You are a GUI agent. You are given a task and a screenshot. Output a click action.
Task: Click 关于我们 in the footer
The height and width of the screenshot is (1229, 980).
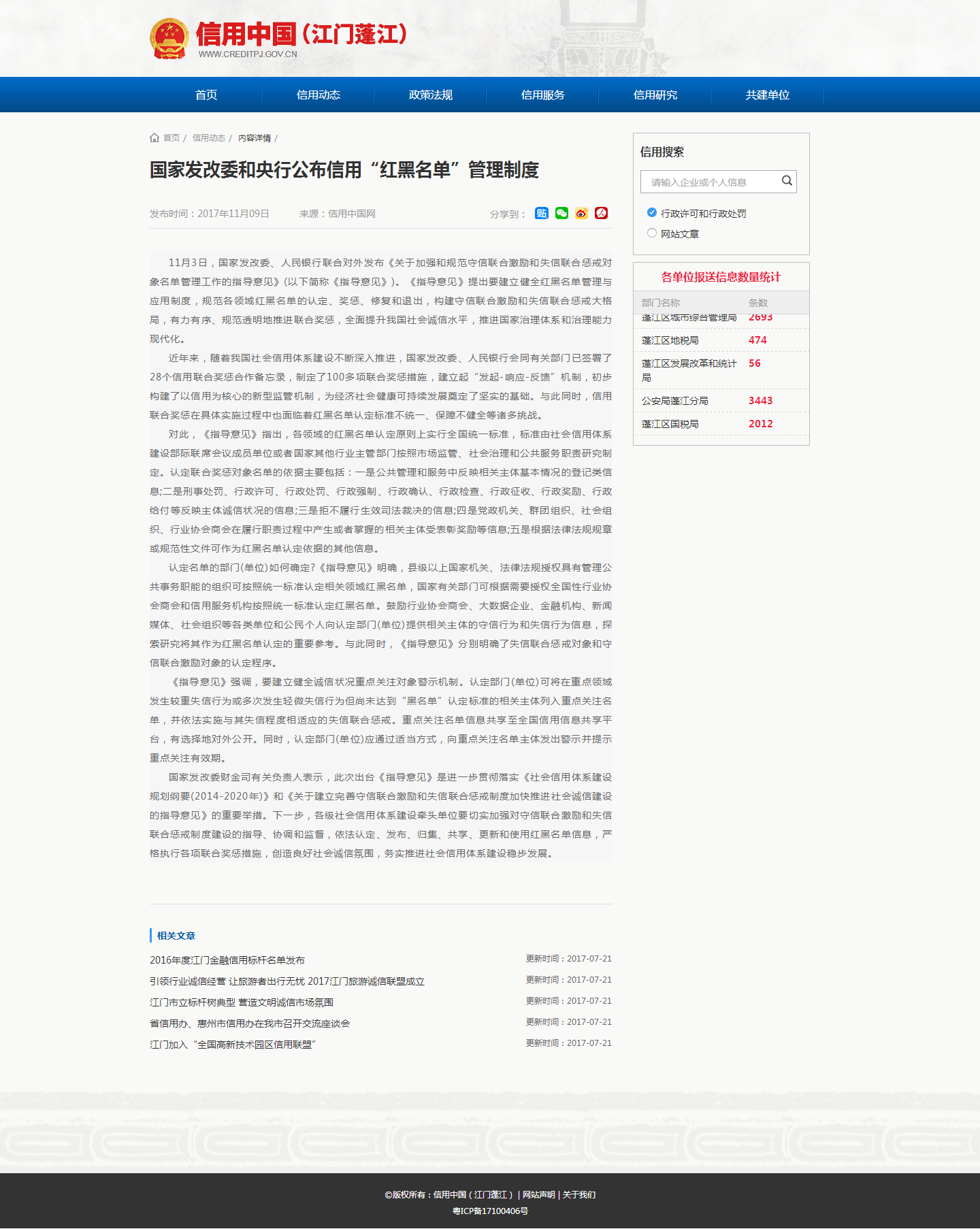point(578,1195)
